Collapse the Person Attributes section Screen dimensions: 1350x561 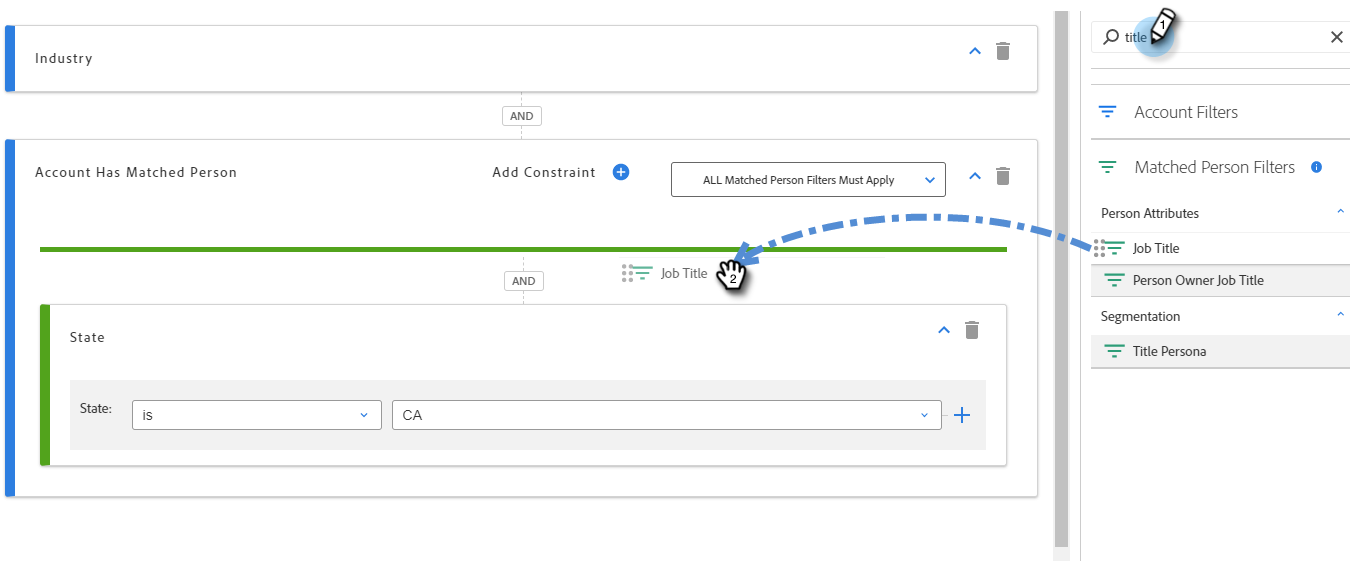click(1340, 212)
